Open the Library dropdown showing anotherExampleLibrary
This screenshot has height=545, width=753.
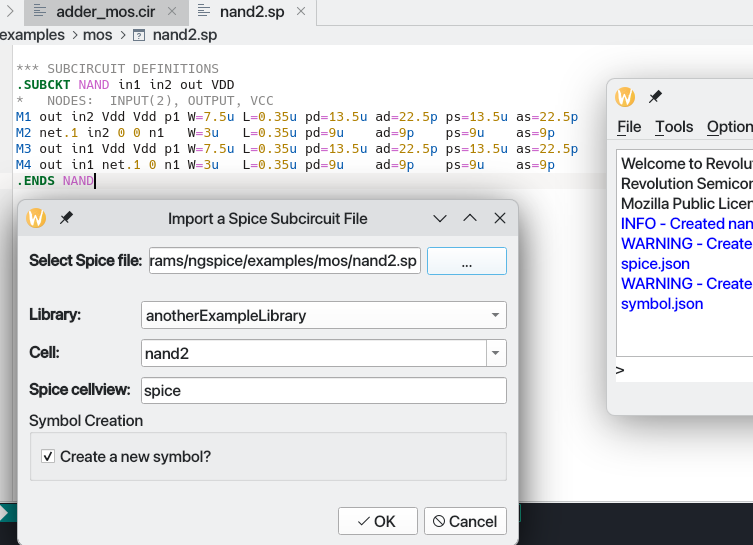point(324,315)
